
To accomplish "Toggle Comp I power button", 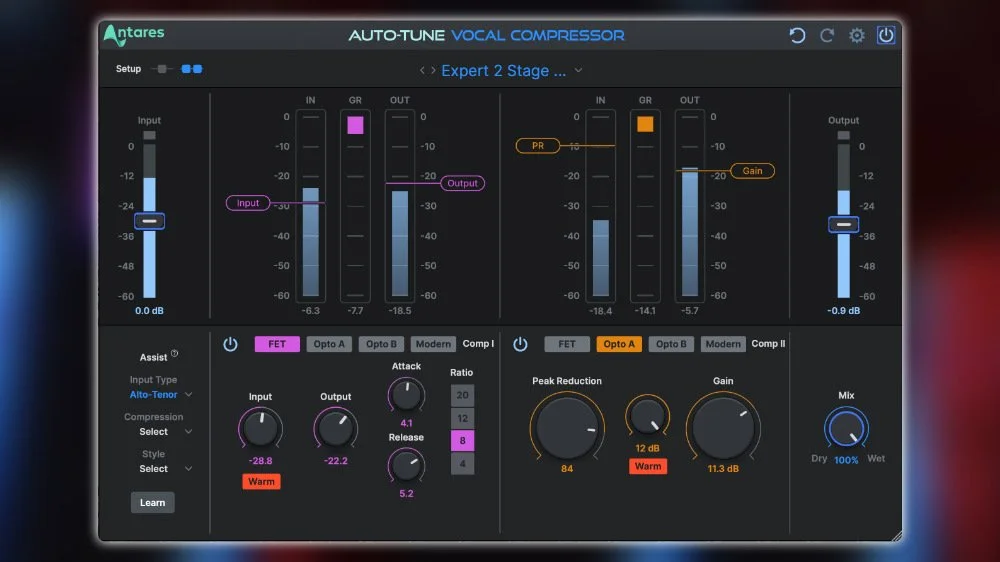I will pos(230,344).
